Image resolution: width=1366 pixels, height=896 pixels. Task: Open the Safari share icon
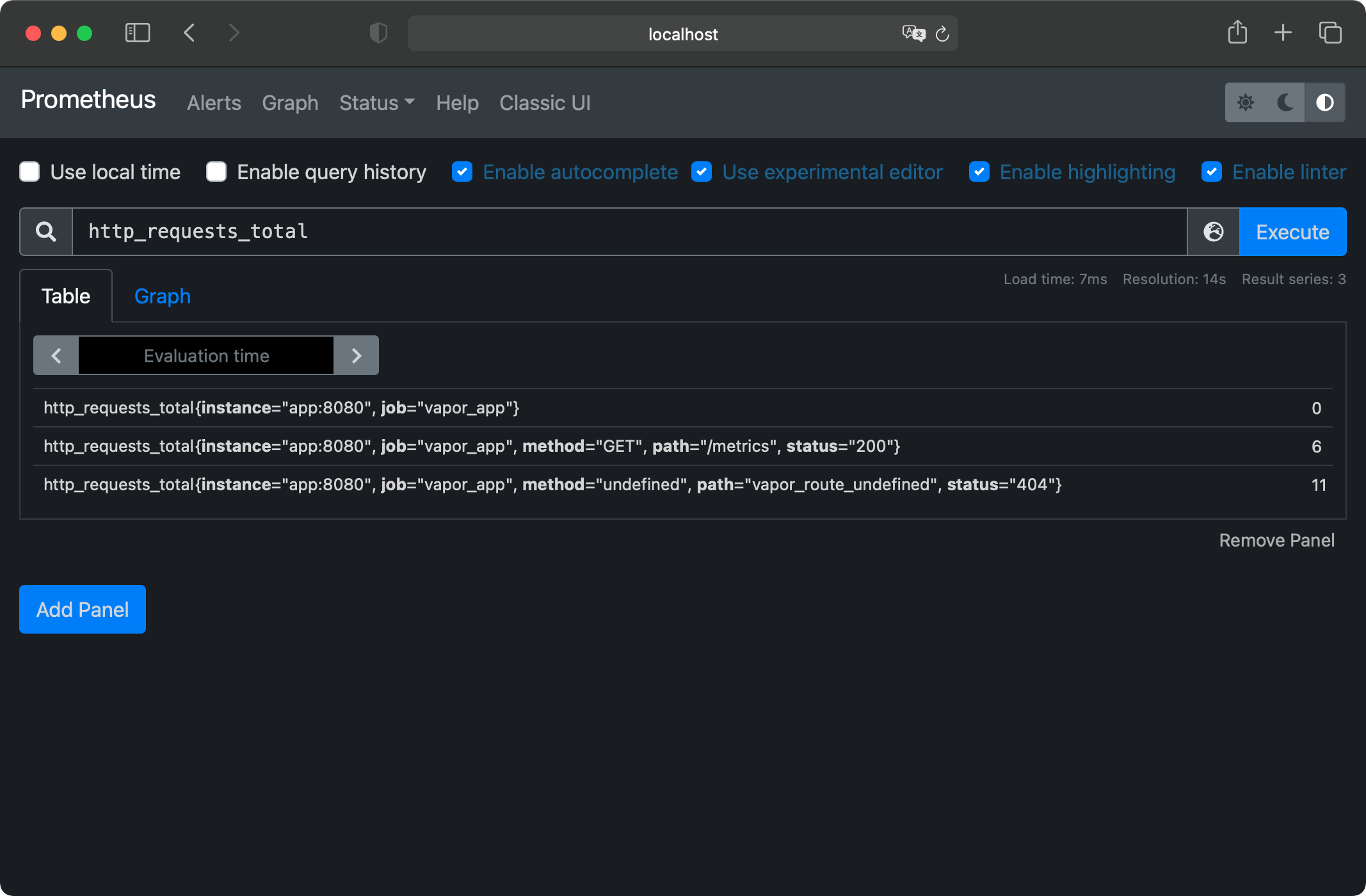click(x=1237, y=32)
